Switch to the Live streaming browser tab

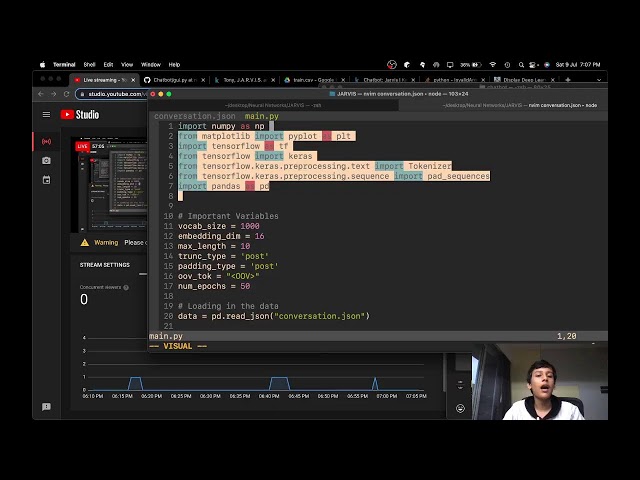click(104, 80)
